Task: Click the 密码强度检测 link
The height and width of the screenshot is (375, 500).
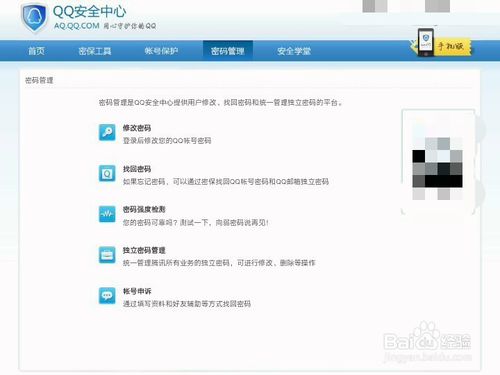Action: coord(144,210)
